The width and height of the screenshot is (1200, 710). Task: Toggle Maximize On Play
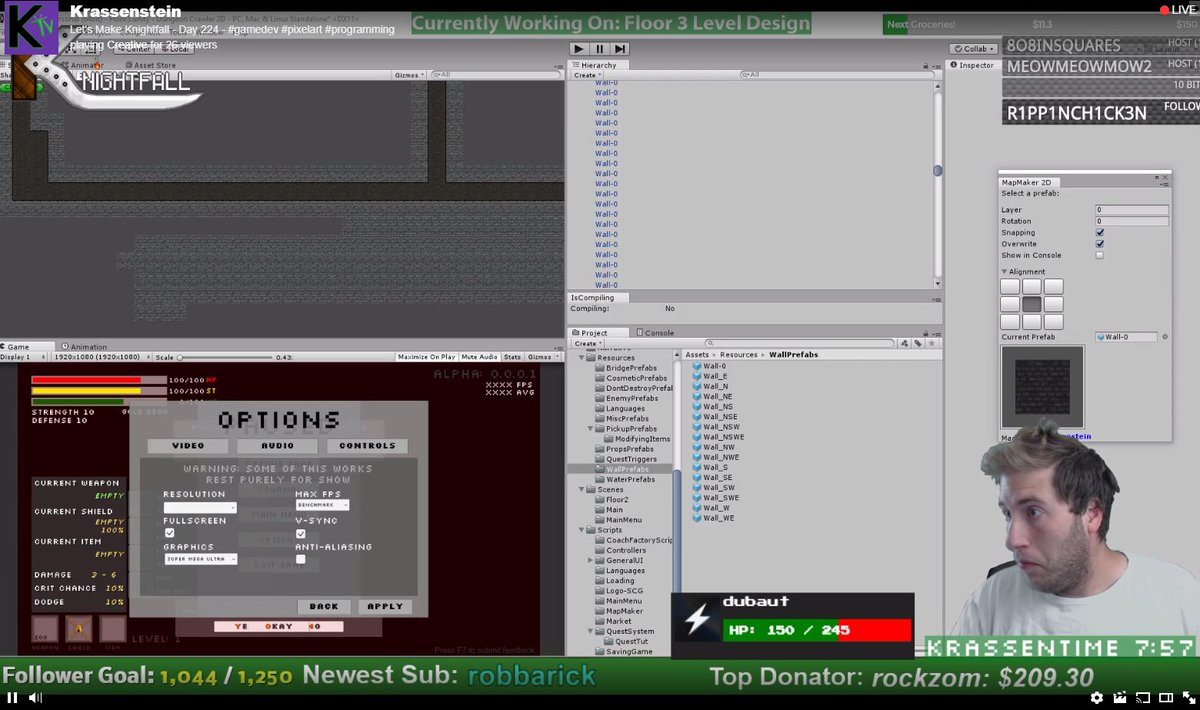[x=426, y=357]
